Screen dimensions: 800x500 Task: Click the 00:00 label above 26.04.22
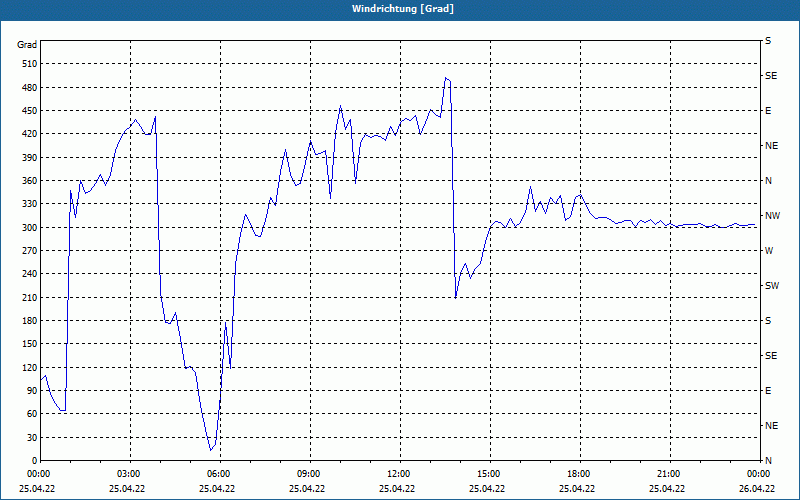point(759,474)
